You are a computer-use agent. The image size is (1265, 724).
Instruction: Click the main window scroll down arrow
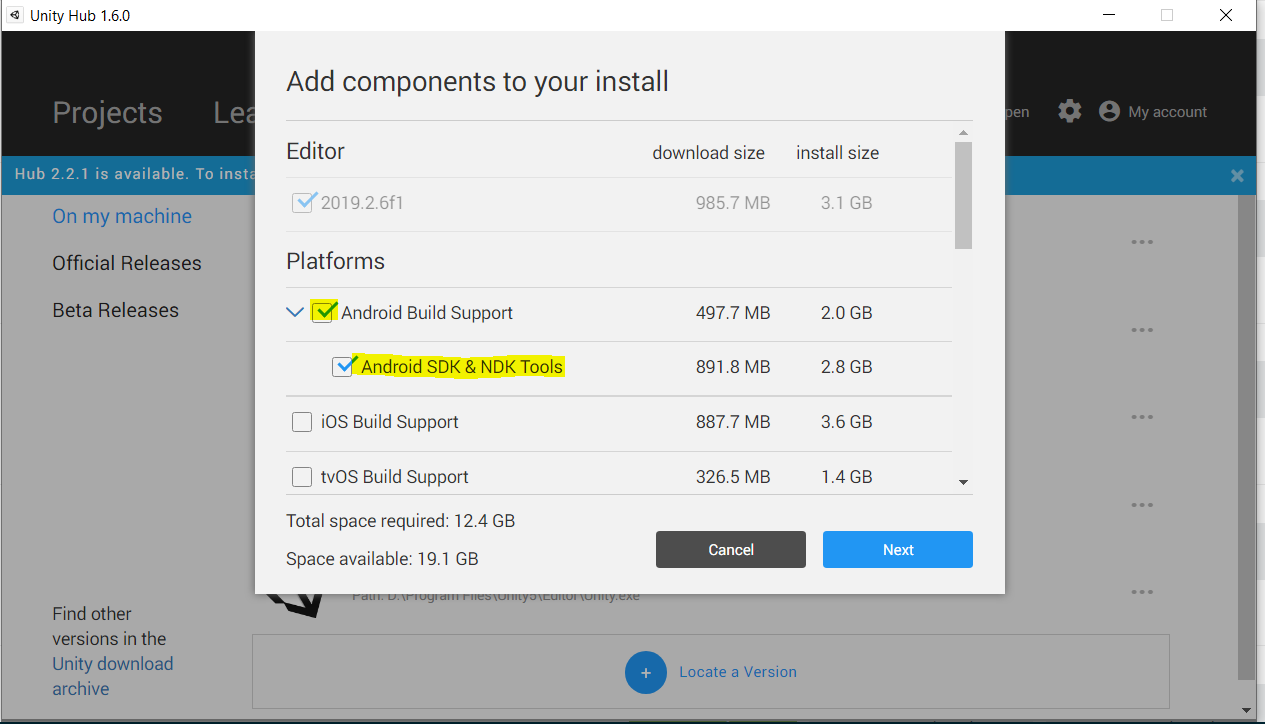1246,711
